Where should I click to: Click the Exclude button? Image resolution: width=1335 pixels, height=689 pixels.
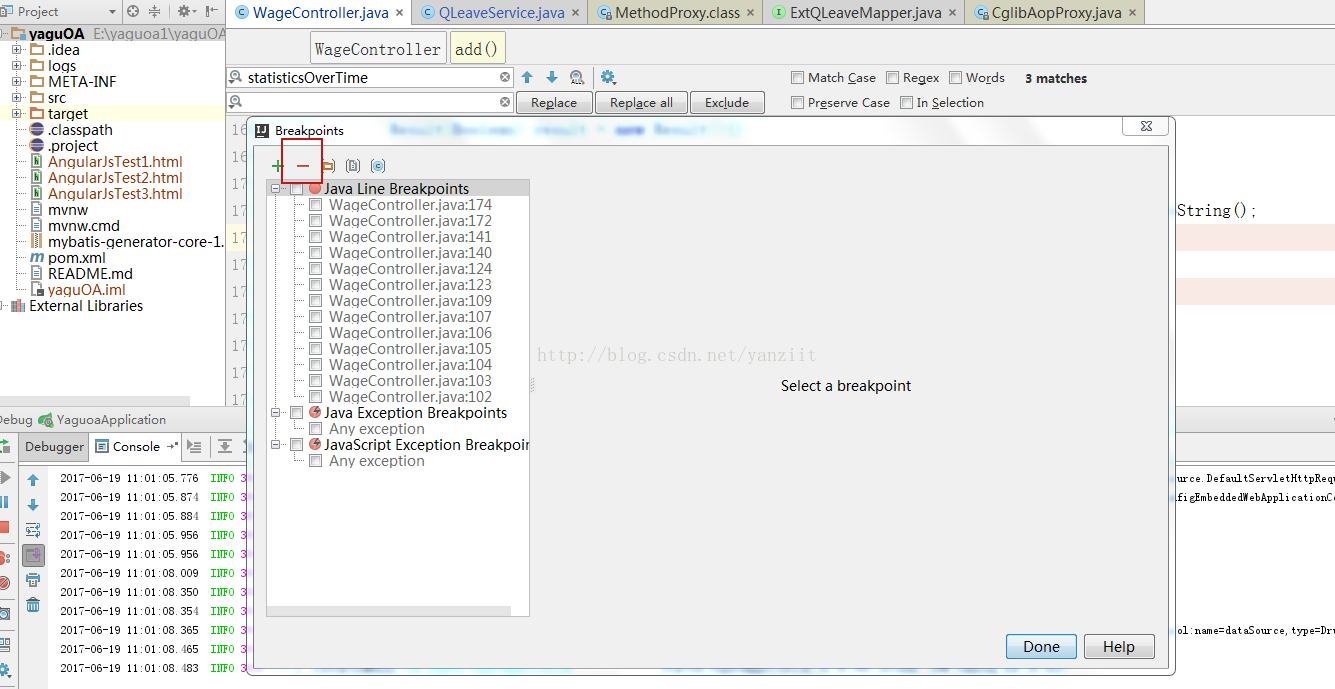pos(727,102)
